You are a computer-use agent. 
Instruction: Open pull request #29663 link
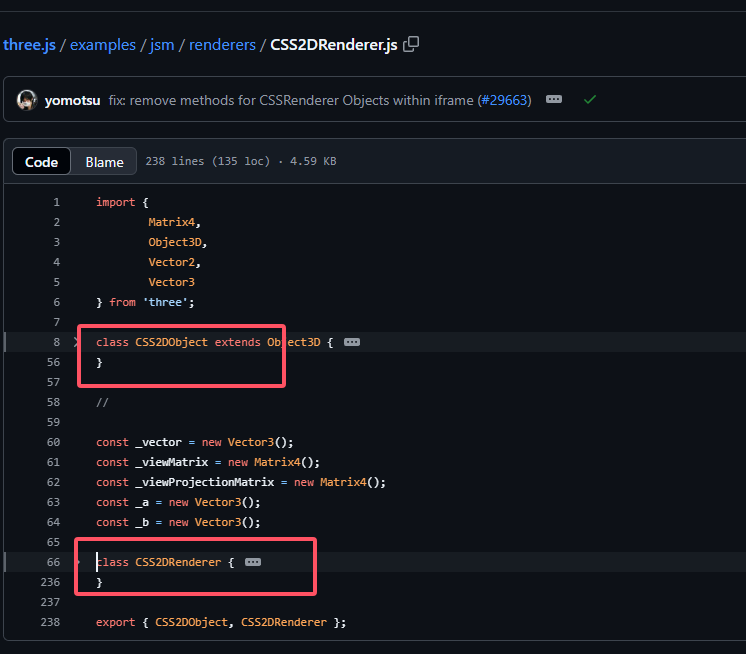coord(503,100)
